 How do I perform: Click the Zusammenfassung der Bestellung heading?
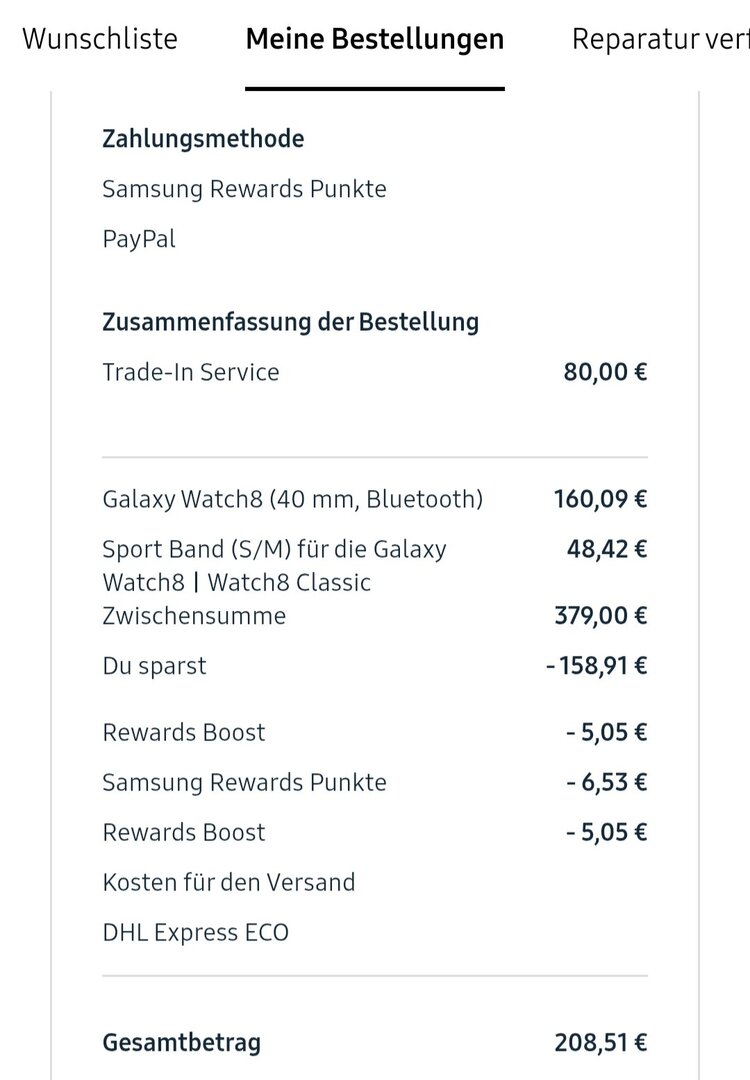pos(290,322)
